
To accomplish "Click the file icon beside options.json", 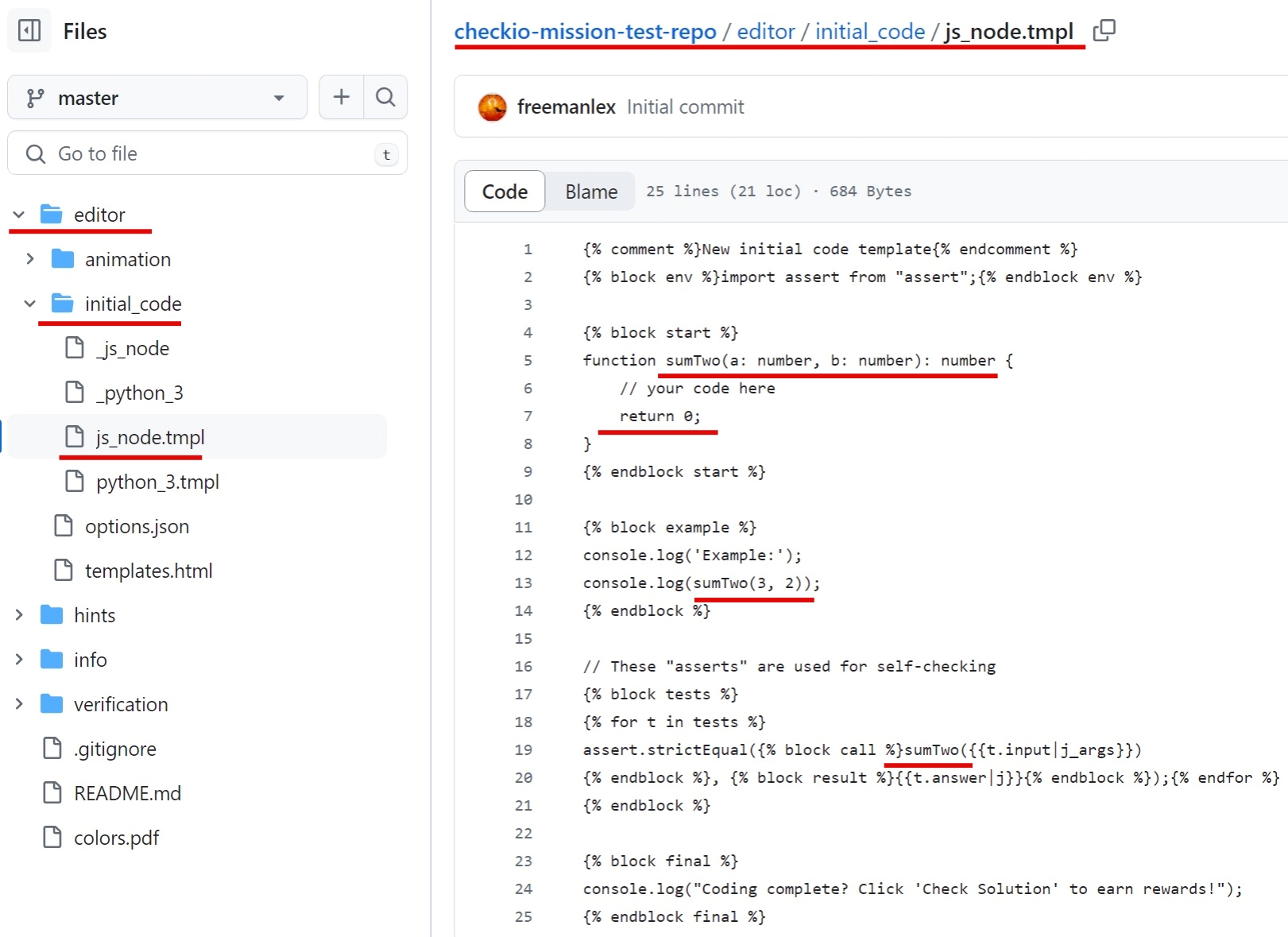I will [x=64, y=525].
